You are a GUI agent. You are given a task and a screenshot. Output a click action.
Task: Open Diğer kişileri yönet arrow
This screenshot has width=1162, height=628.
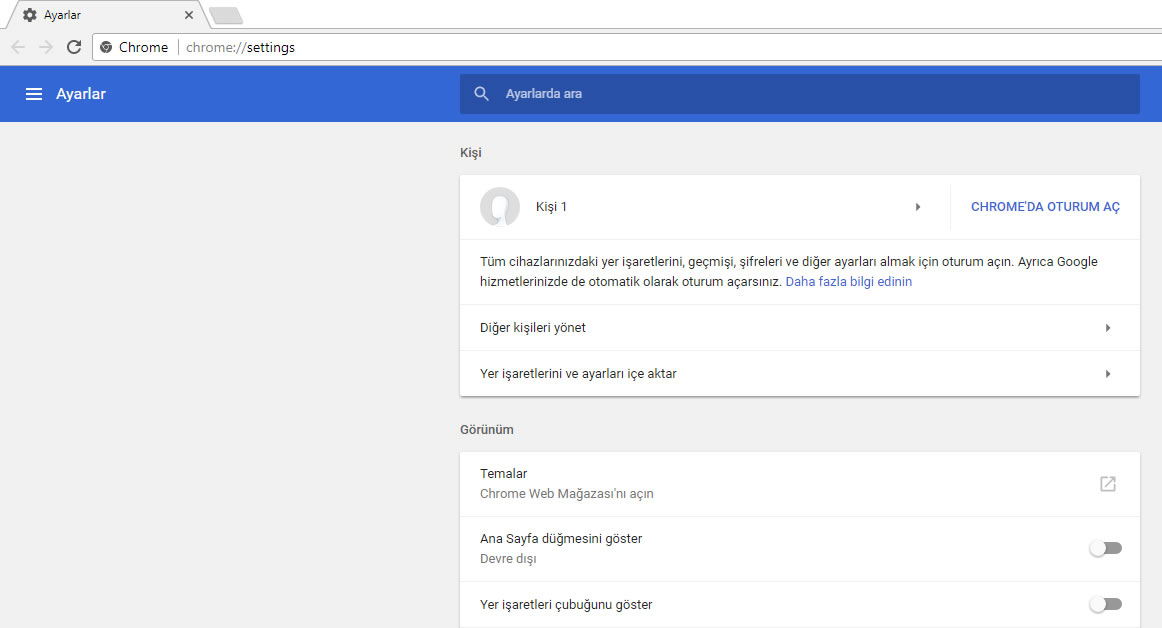1108,328
